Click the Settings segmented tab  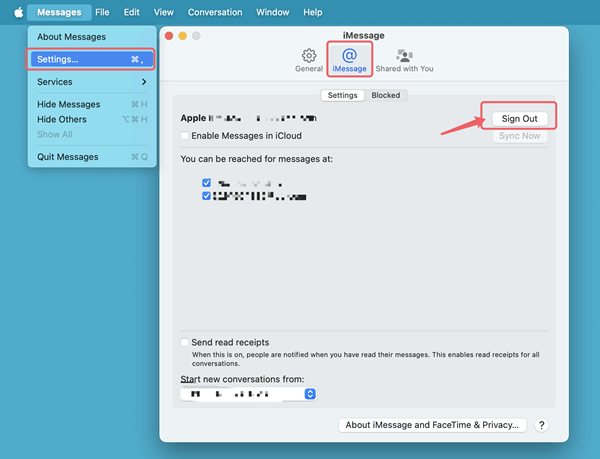pyautogui.click(x=343, y=96)
